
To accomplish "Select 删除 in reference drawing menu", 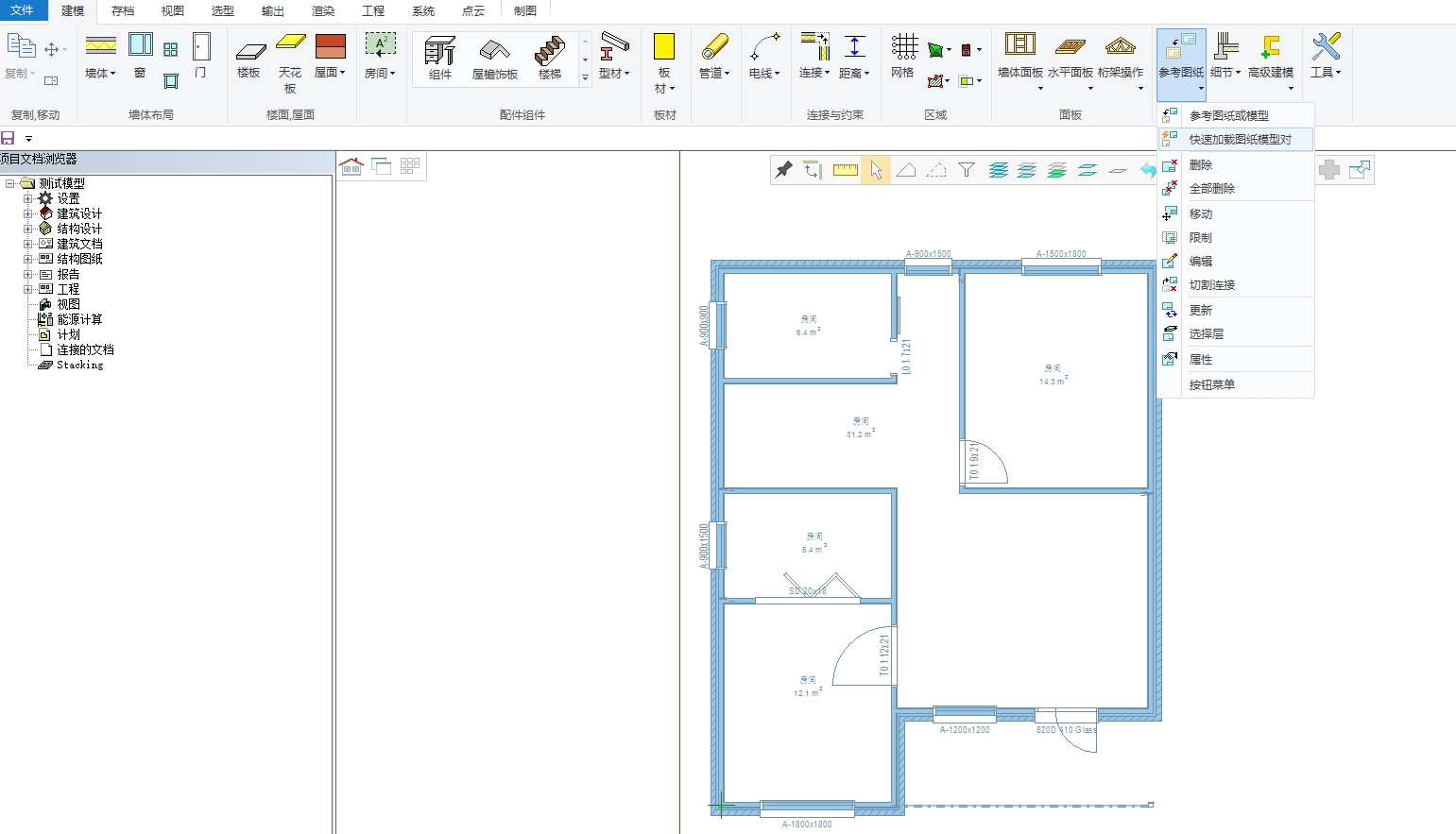I will [x=1236, y=164].
